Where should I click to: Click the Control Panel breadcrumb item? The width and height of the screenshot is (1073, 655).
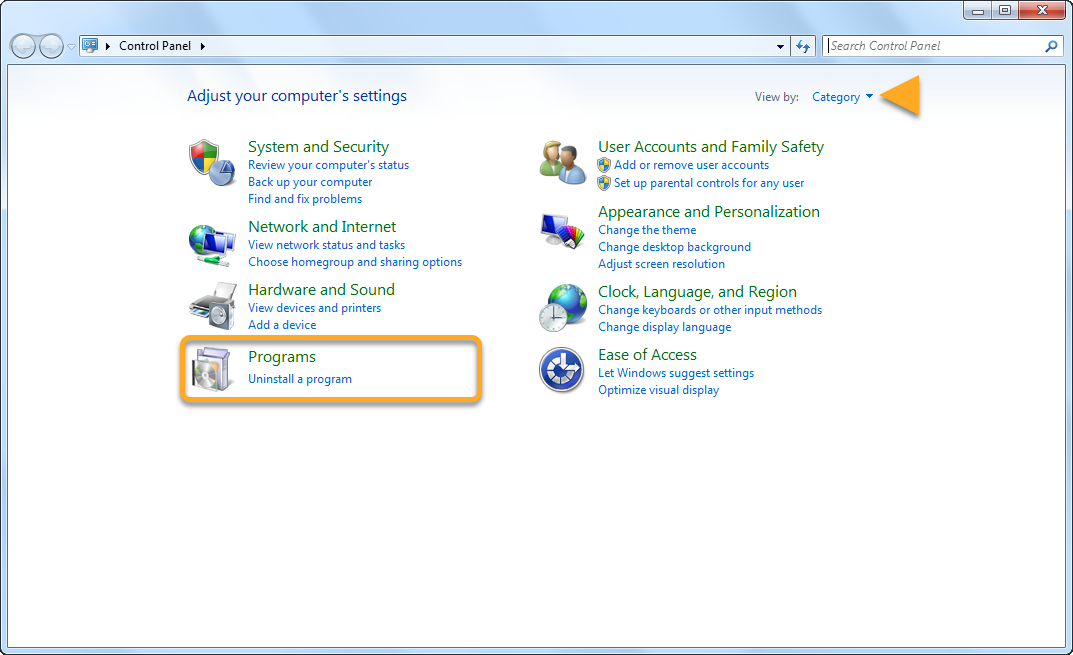point(156,46)
